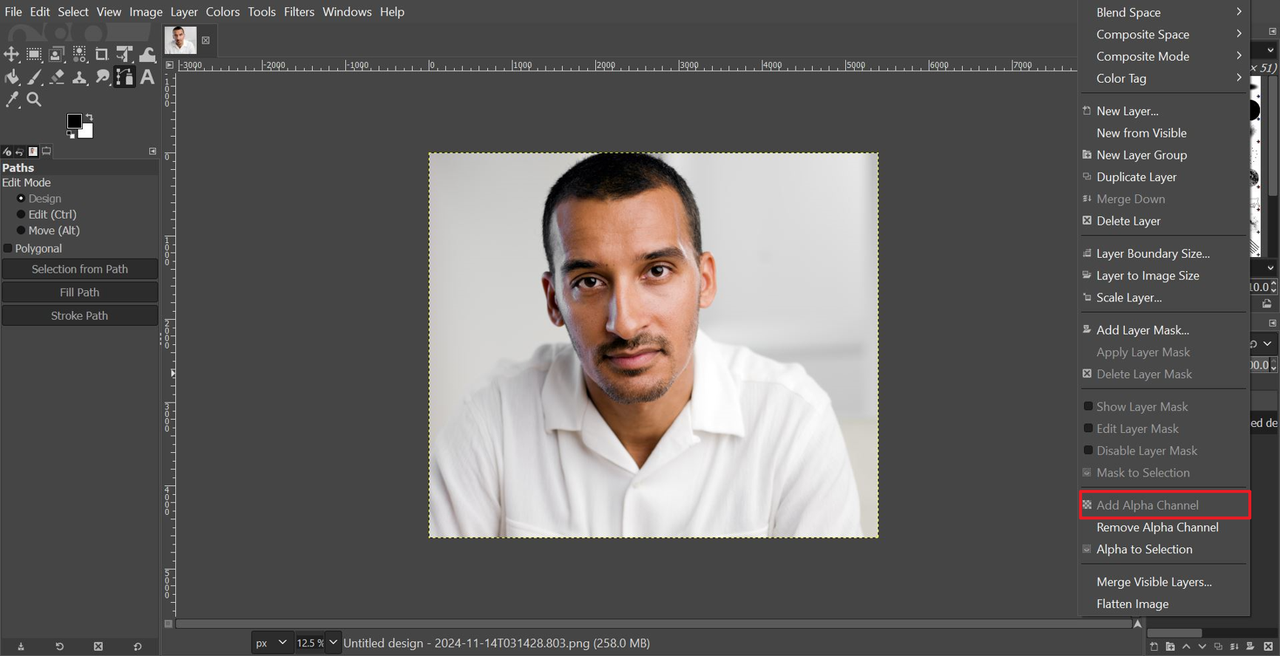Viewport: 1280px width, 656px height.
Task: Select the Smudge tool
Action: [x=101, y=77]
